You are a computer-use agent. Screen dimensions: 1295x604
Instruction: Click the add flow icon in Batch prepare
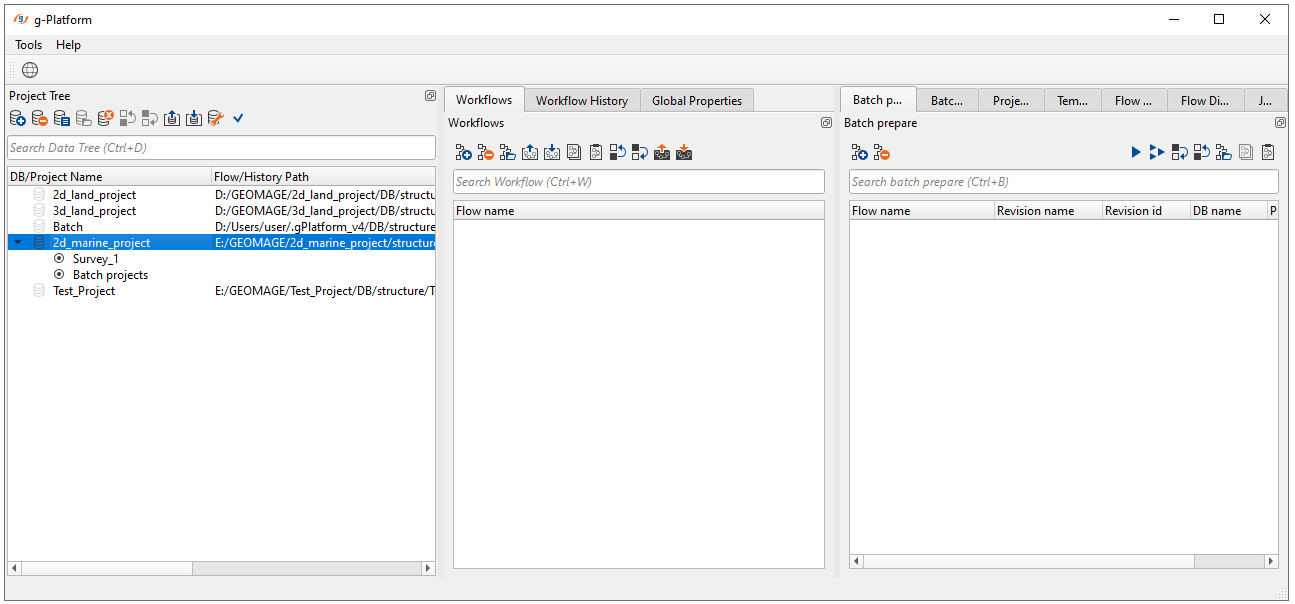(859, 153)
